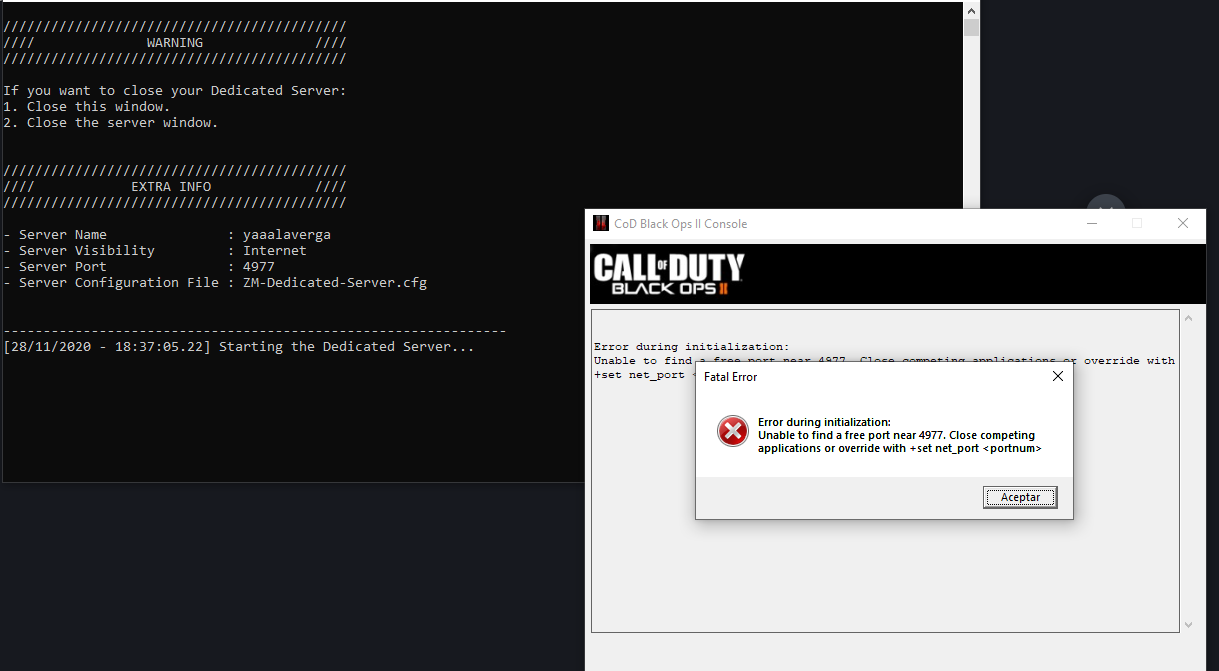Click the server name 'yaaalaverga'
1219x671 pixels.
tap(287, 235)
